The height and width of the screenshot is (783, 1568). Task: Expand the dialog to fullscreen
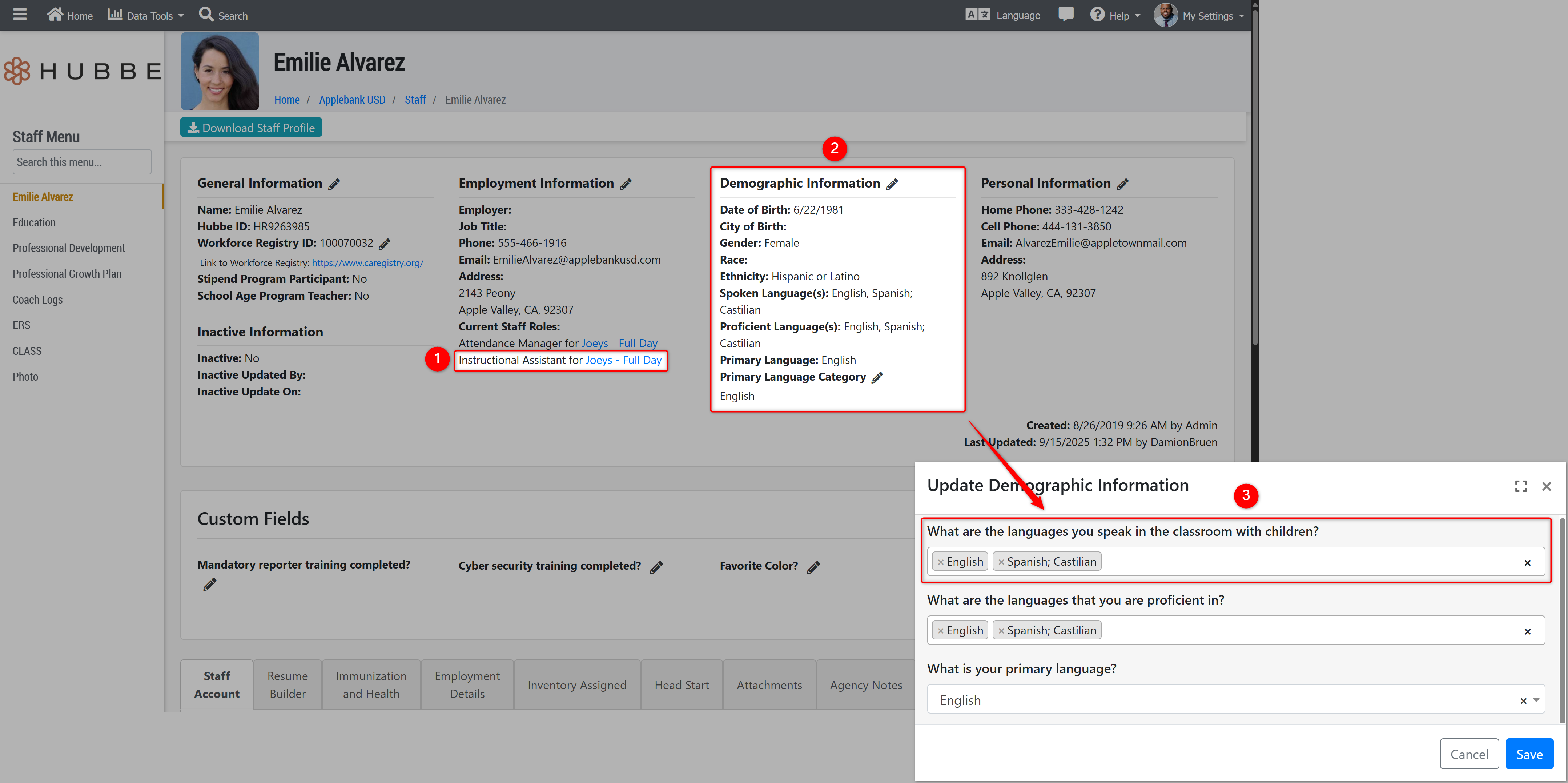coord(1520,486)
